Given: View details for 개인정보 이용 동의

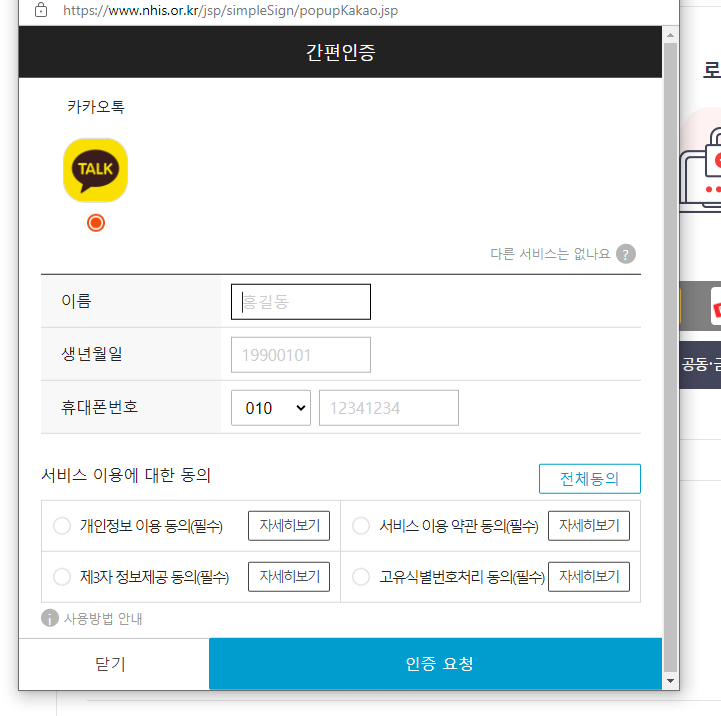Looking at the screenshot, I should pos(289,526).
